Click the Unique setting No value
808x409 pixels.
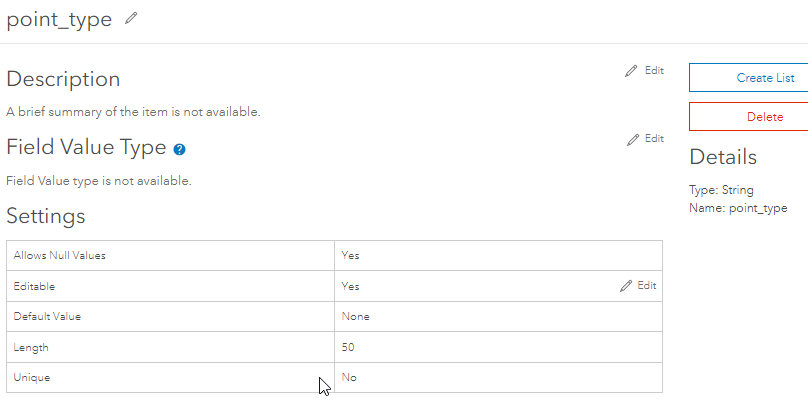[x=349, y=378]
